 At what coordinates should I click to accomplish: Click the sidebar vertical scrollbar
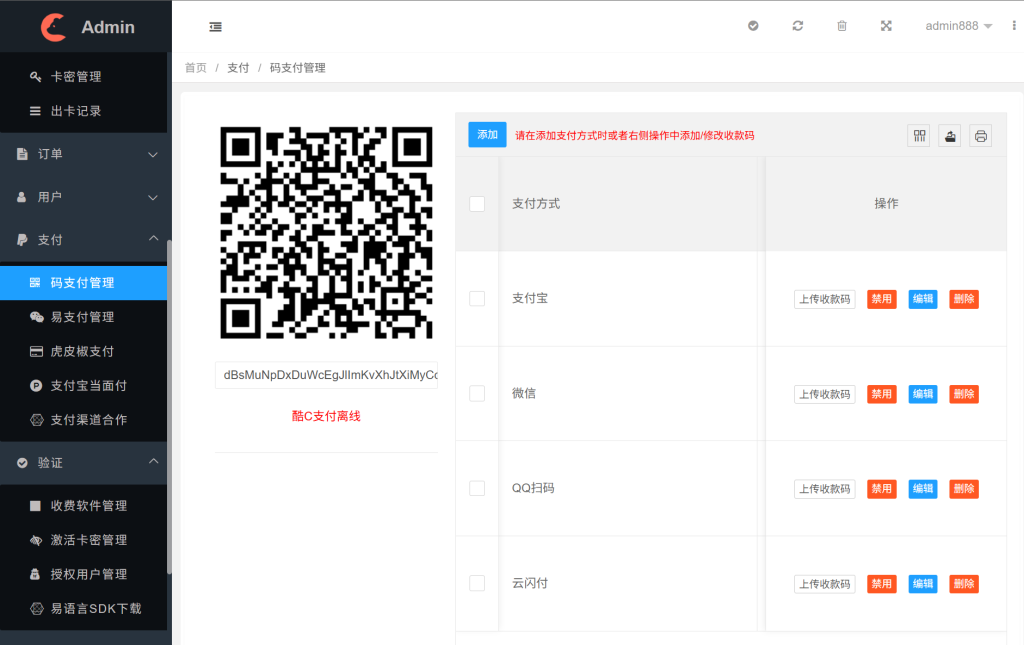click(x=169, y=400)
